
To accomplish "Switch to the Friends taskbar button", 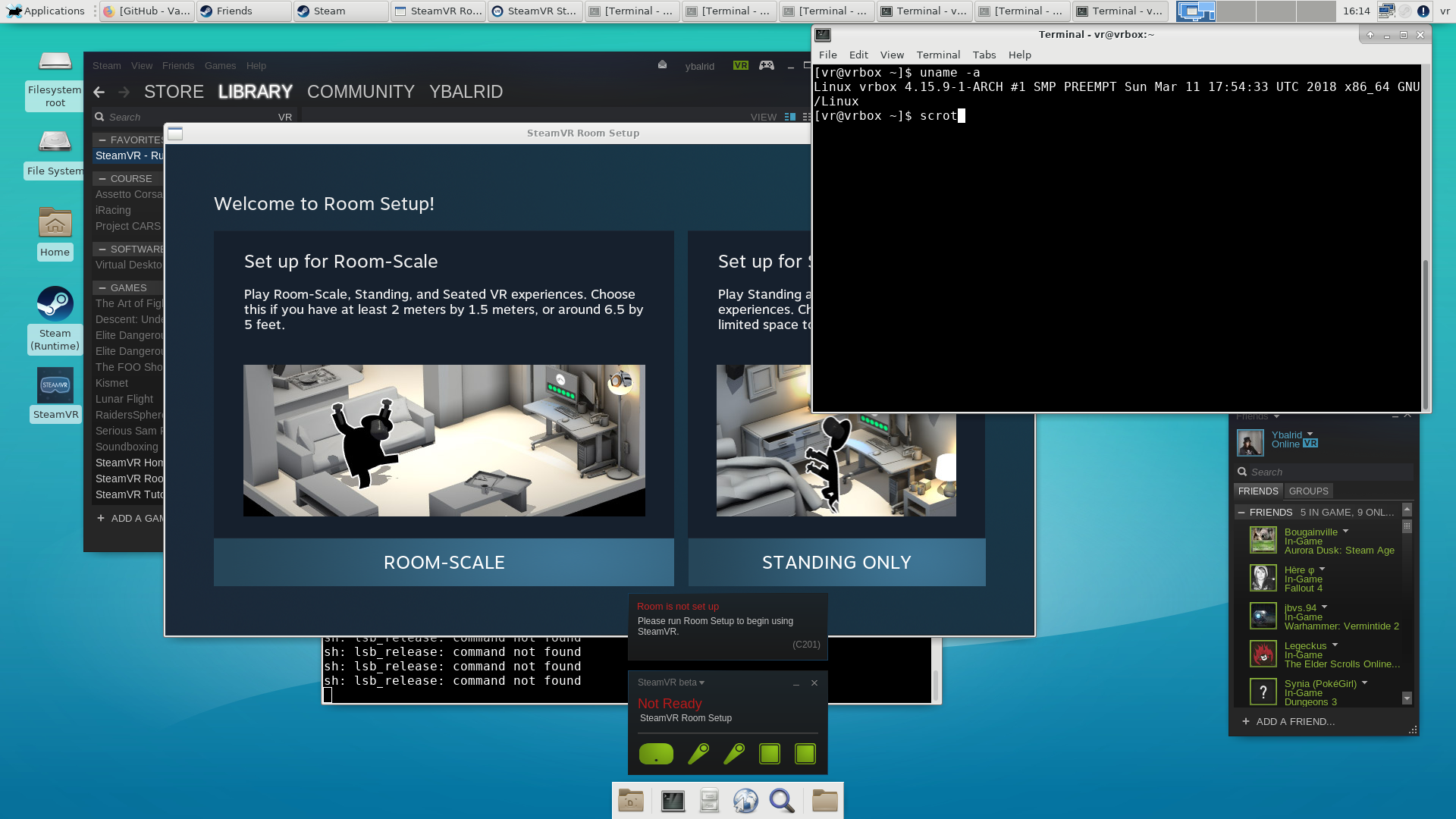I will tap(243, 11).
